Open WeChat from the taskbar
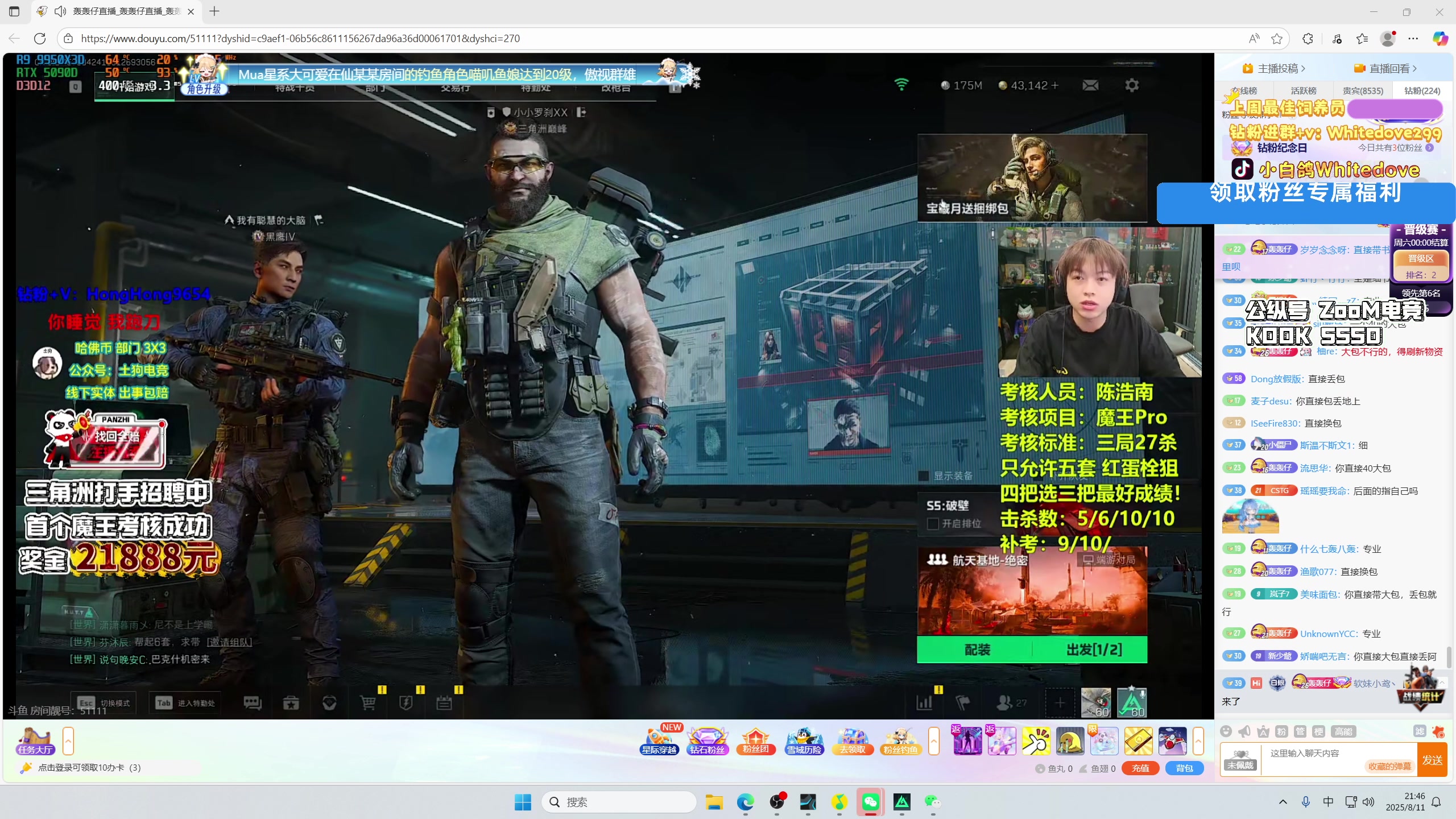Screen dimensions: 1456x819 click(x=870, y=802)
